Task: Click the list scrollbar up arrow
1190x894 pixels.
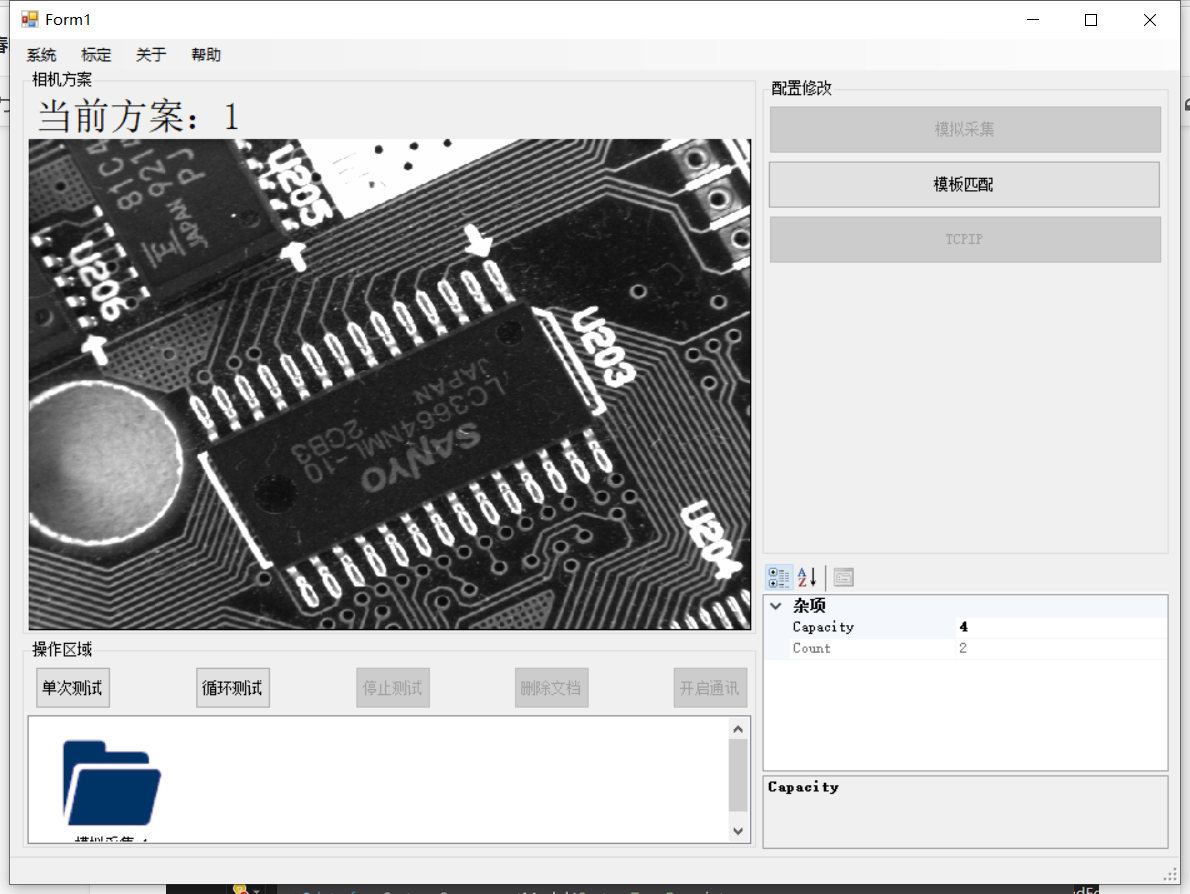Action: tap(738, 729)
